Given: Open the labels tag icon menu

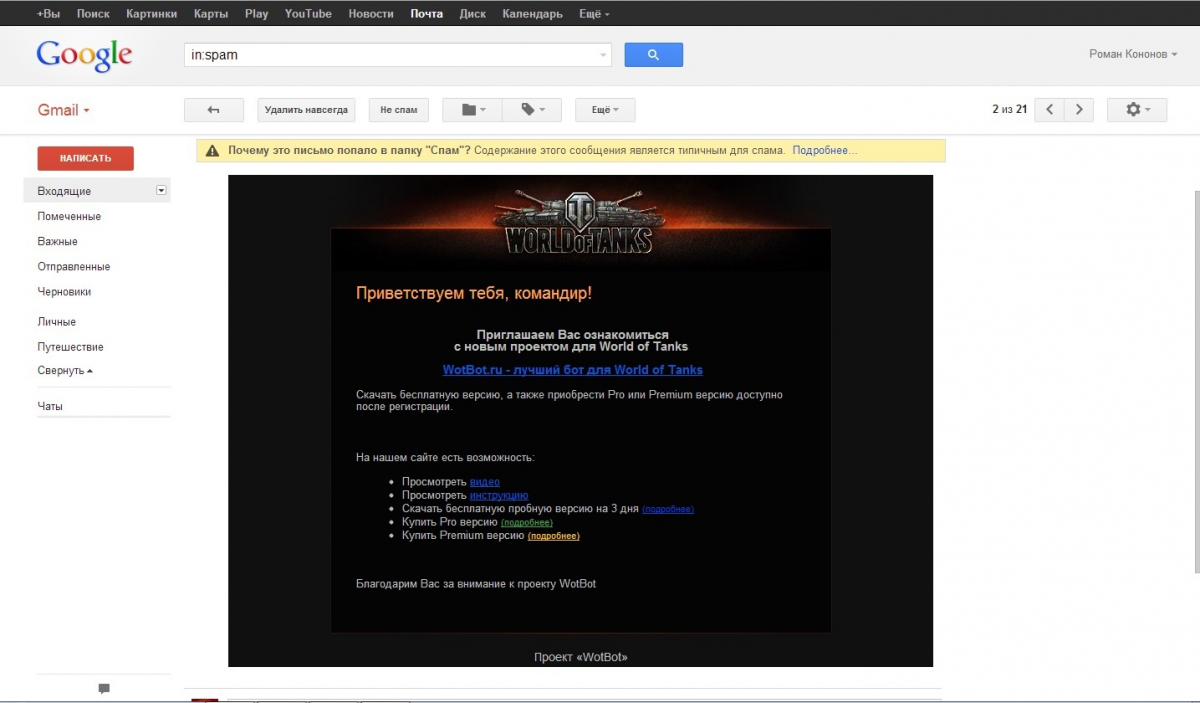Looking at the screenshot, I should pyautogui.click(x=532, y=110).
